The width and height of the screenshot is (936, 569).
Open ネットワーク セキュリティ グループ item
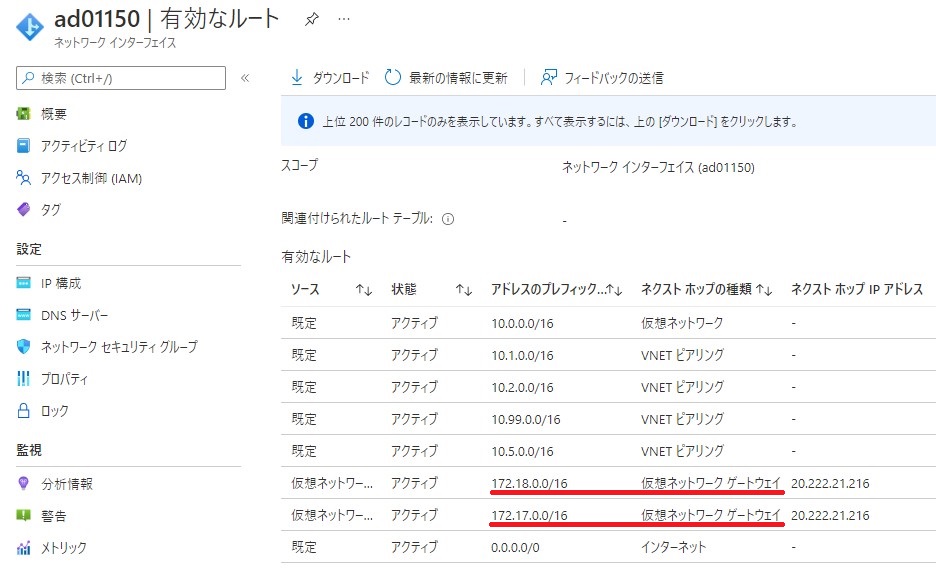pyautogui.click(x=119, y=347)
